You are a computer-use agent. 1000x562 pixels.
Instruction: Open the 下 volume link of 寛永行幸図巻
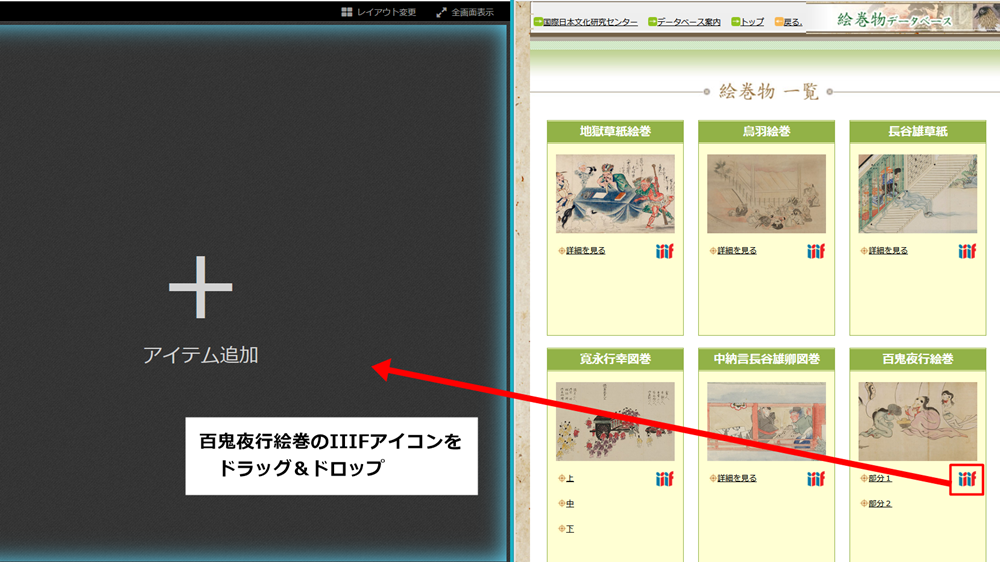570,528
